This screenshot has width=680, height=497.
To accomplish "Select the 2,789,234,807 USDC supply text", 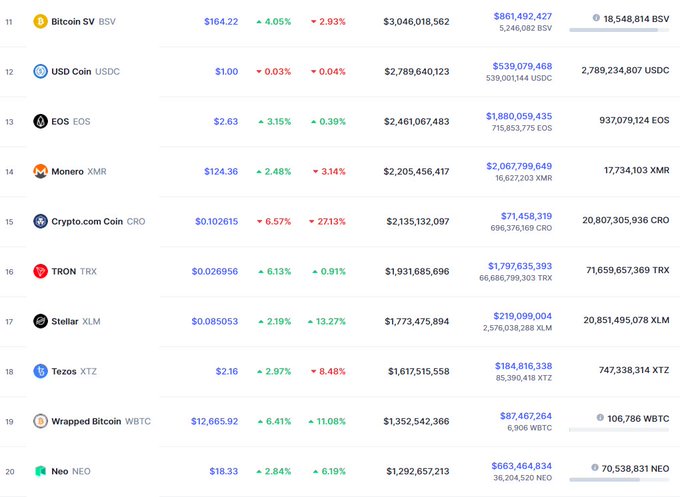I will pyautogui.click(x=625, y=70).
